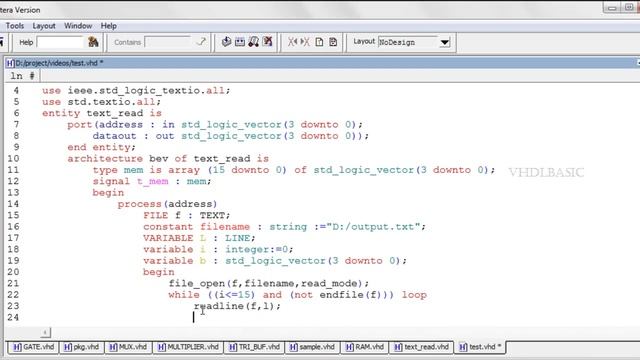The height and width of the screenshot is (360, 640).
Task: Click 'type mem is array' on line 11
Action: [146, 170]
